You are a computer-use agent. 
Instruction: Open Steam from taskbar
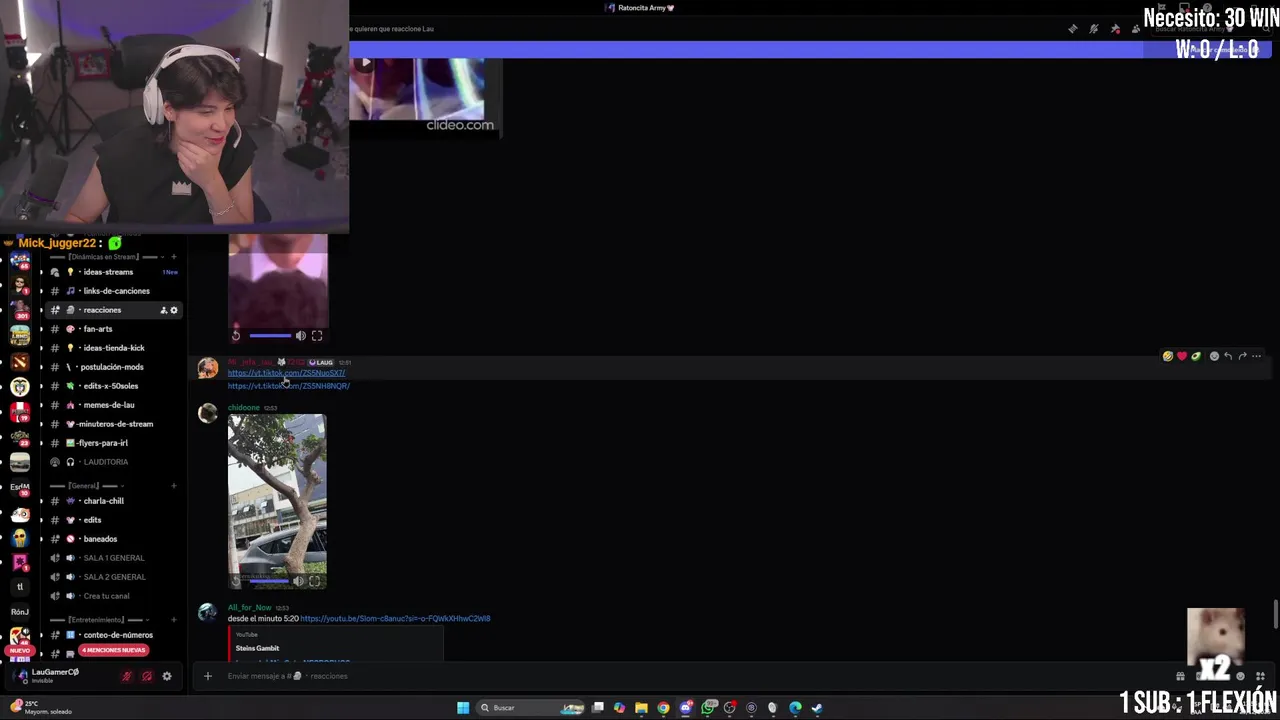pyautogui.click(x=817, y=708)
